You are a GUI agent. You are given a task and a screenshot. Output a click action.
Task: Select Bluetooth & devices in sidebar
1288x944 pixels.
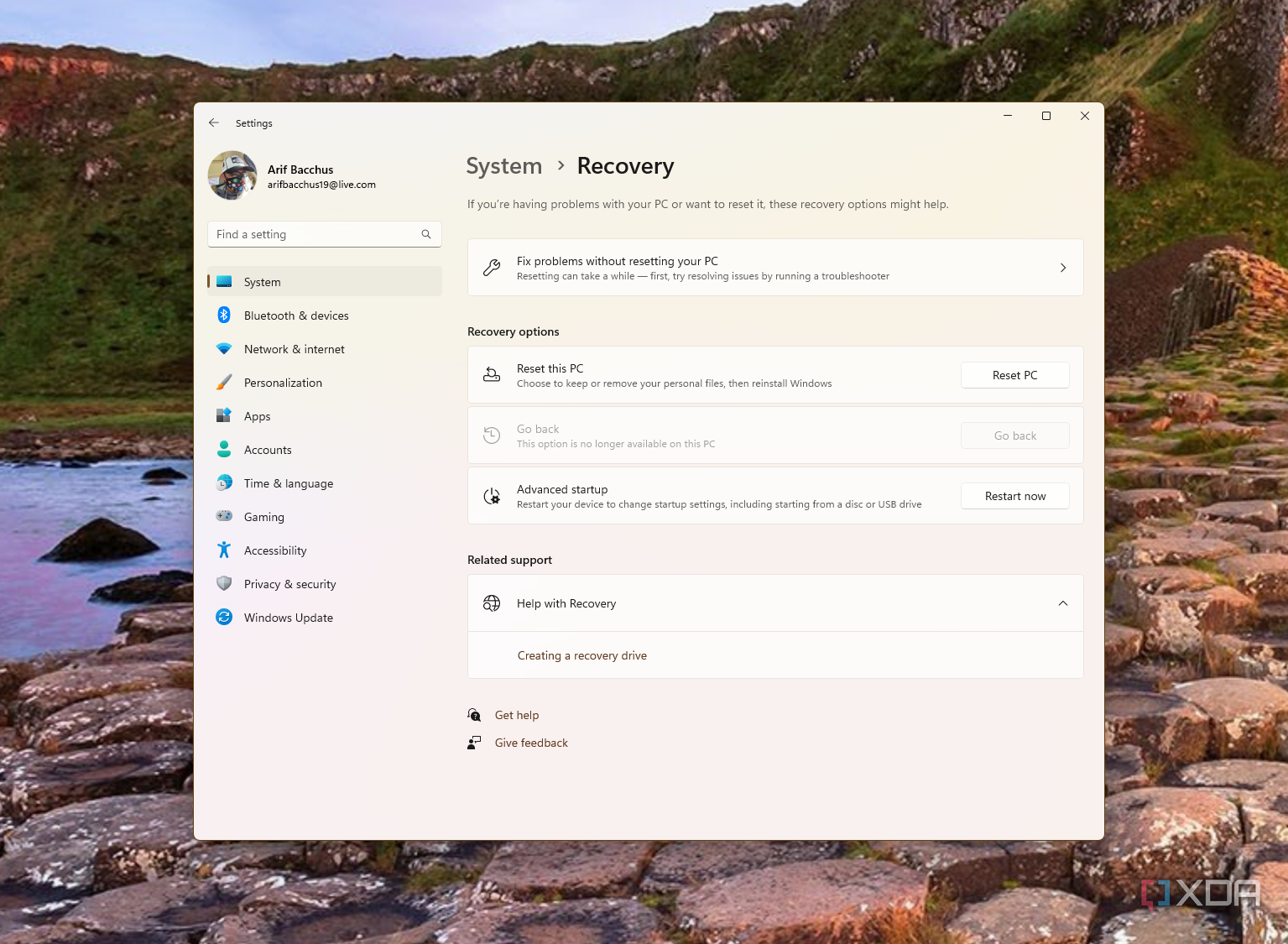click(295, 316)
